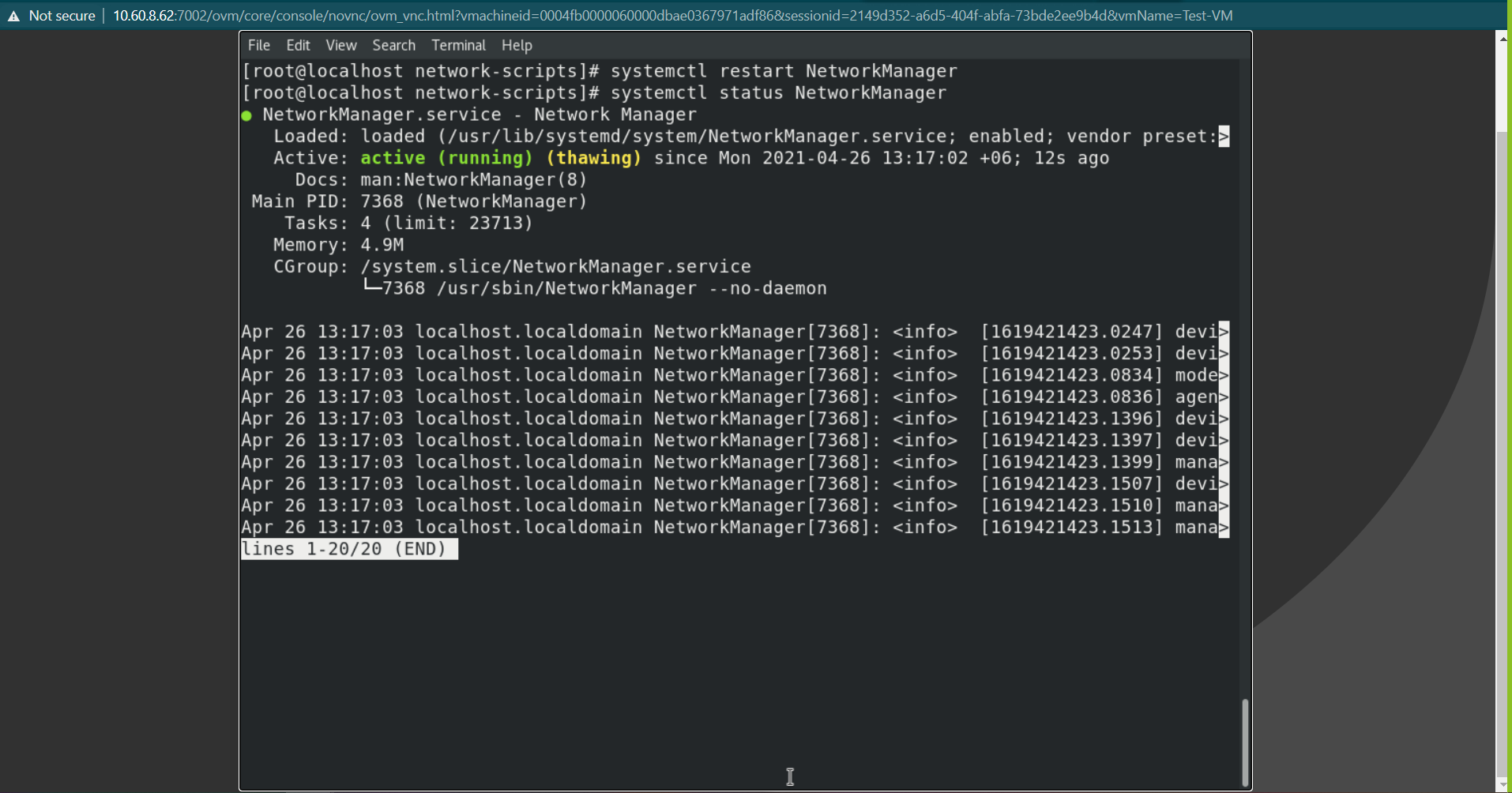Click browser scrollbar down arrow
Image resolution: width=1512 pixels, height=793 pixels.
(1503, 785)
